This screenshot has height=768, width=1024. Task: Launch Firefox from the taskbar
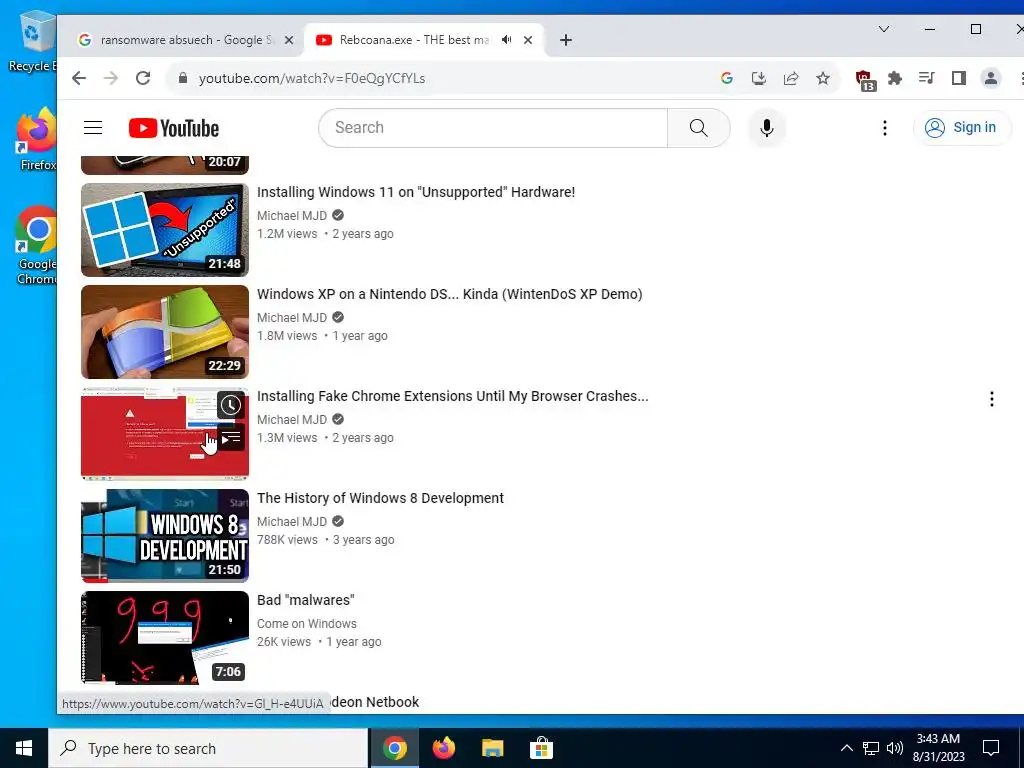[443, 748]
